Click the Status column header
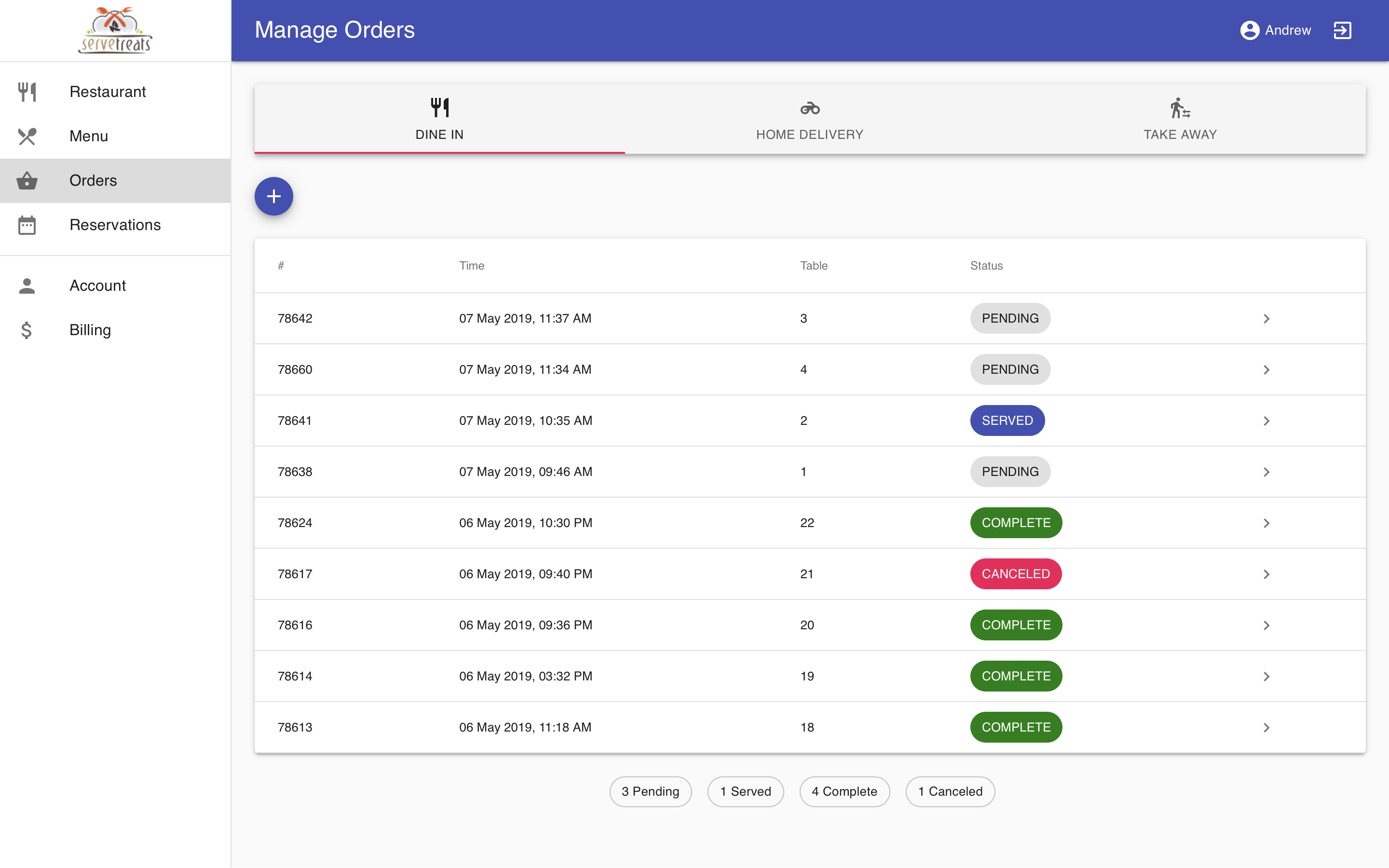 pyautogui.click(x=986, y=266)
